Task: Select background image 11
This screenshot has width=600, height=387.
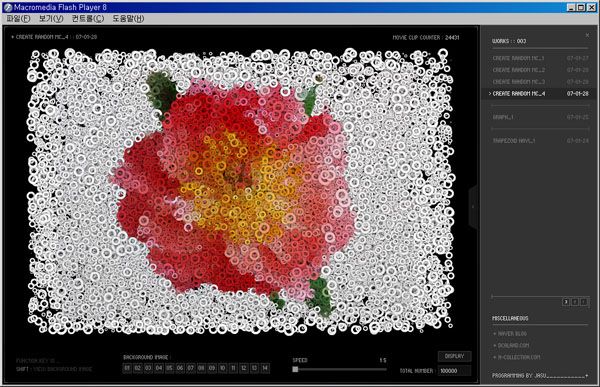Action: point(233,368)
